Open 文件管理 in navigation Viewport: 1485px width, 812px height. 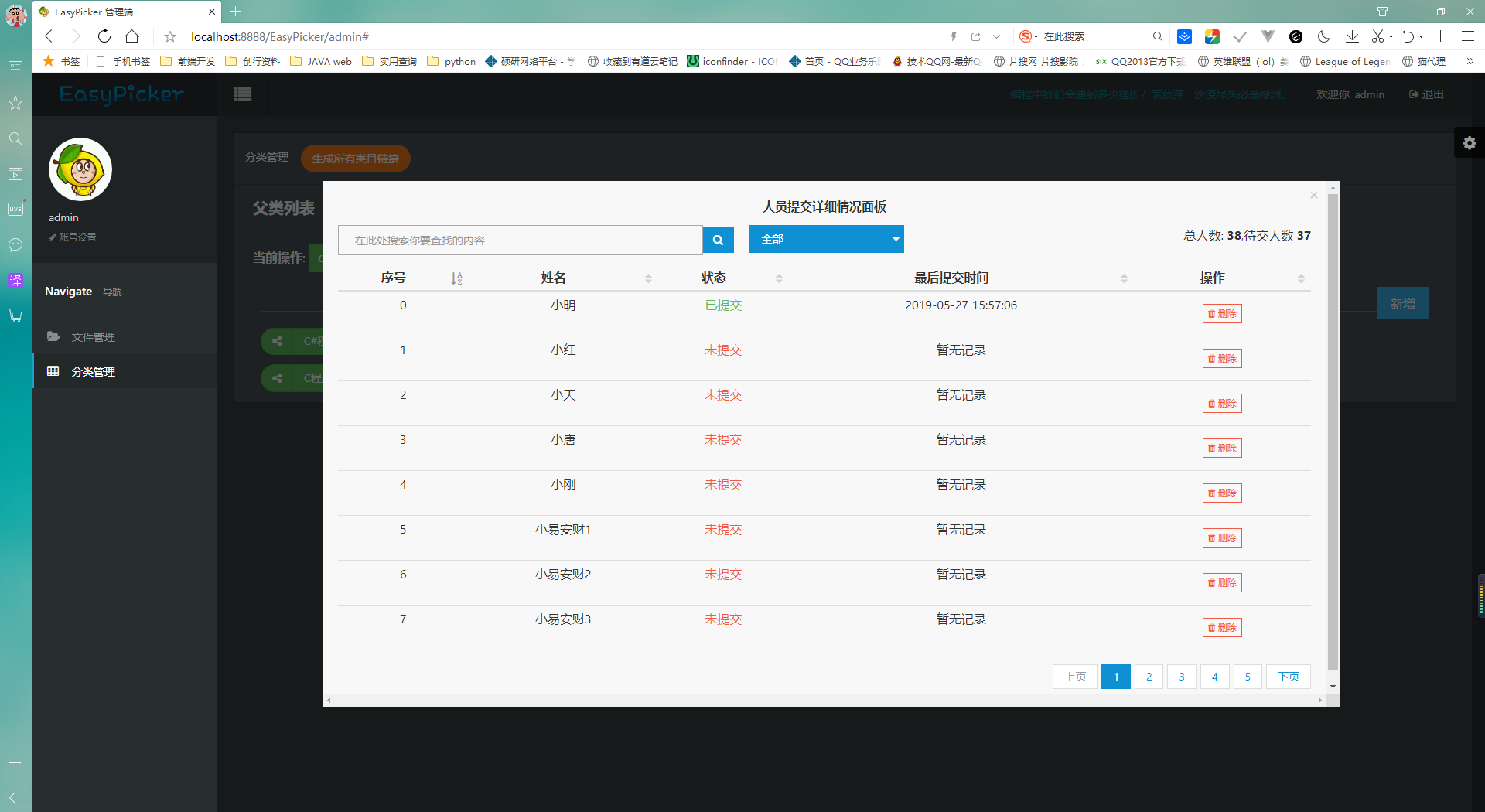(124, 337)
